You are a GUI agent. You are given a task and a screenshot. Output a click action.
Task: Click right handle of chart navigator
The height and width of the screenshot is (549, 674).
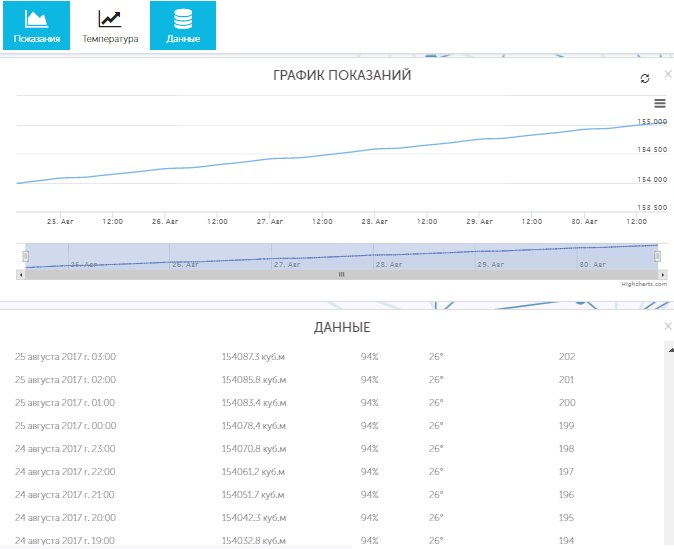coord(657,256)
